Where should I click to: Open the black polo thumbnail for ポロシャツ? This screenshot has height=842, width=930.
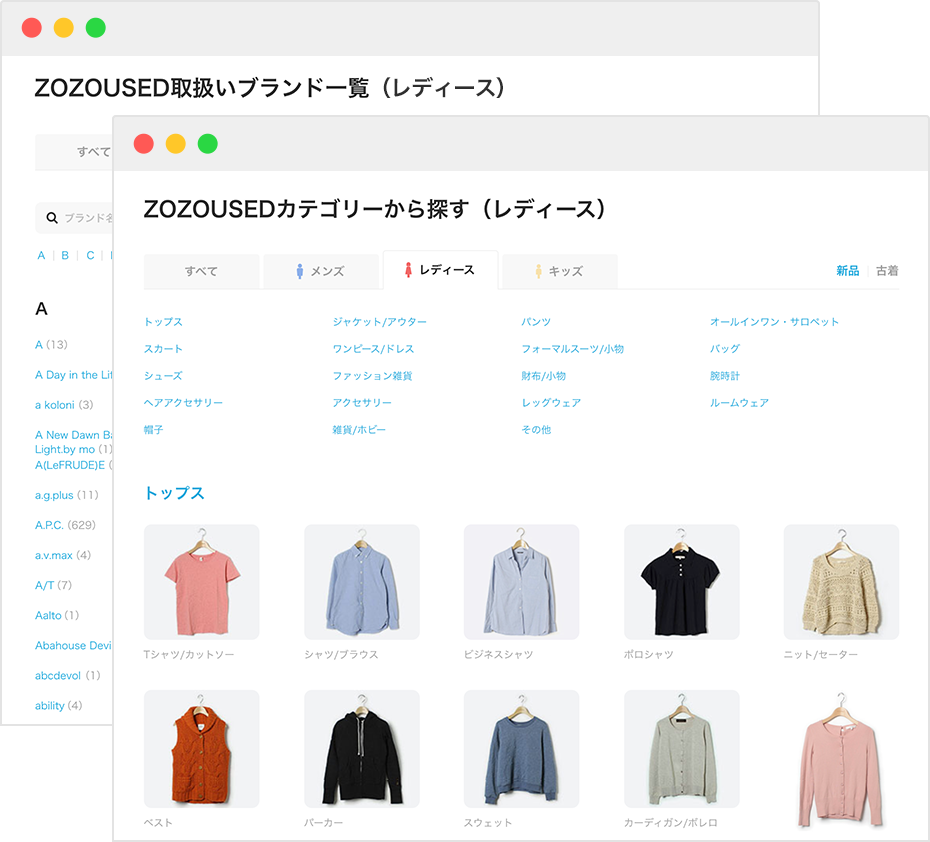(x=681, y=582)
